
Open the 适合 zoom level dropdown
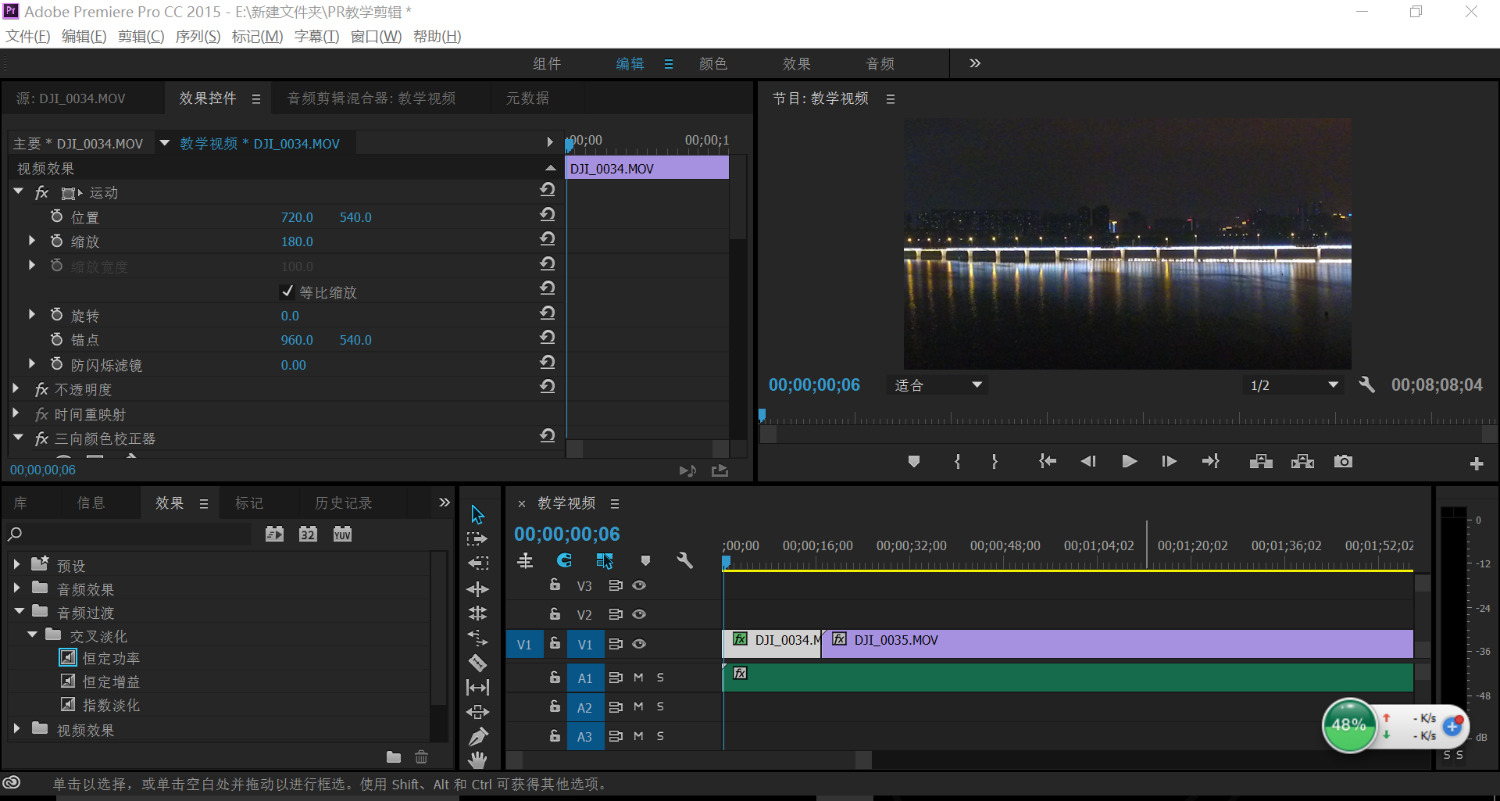[936, 385]
